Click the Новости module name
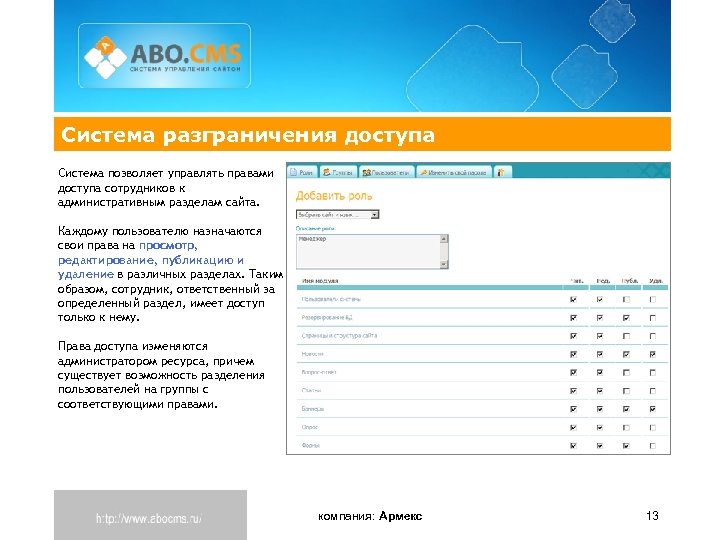Viewport: 720px width, 540px height. point(312,354)
